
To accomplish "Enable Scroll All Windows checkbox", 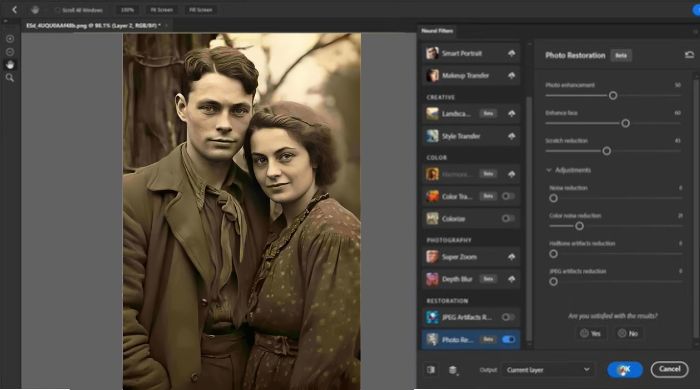I will point(57,10).
